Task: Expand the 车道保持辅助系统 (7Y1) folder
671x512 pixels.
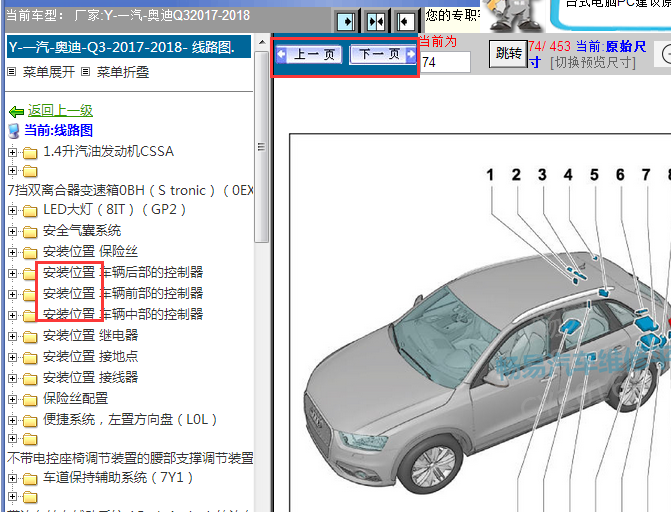Action: pyautogui.click(x=12, y=478)
